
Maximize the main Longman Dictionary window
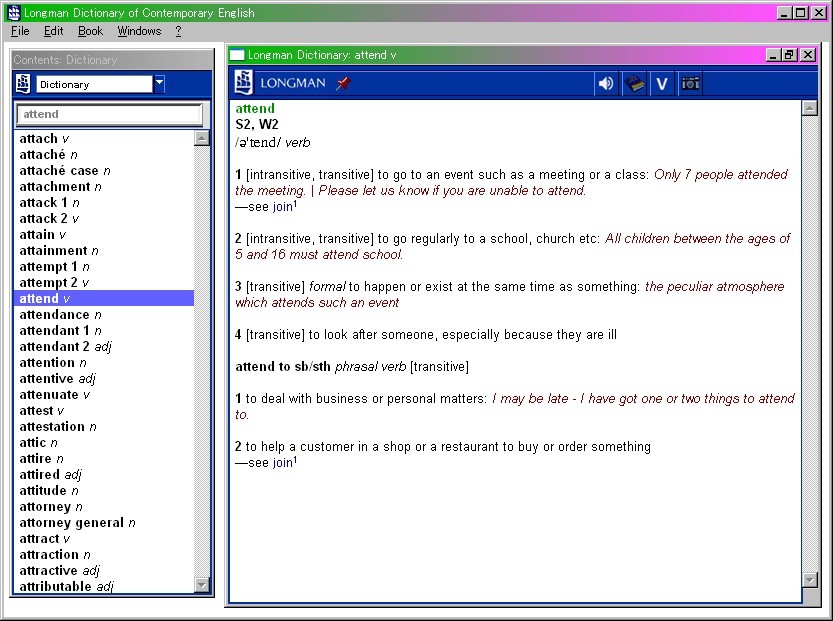coord(801,13)
